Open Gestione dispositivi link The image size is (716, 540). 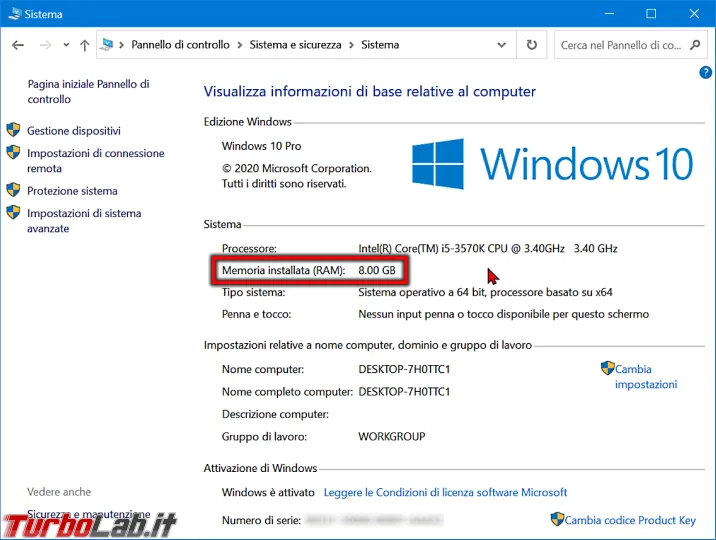click(74, 131)
